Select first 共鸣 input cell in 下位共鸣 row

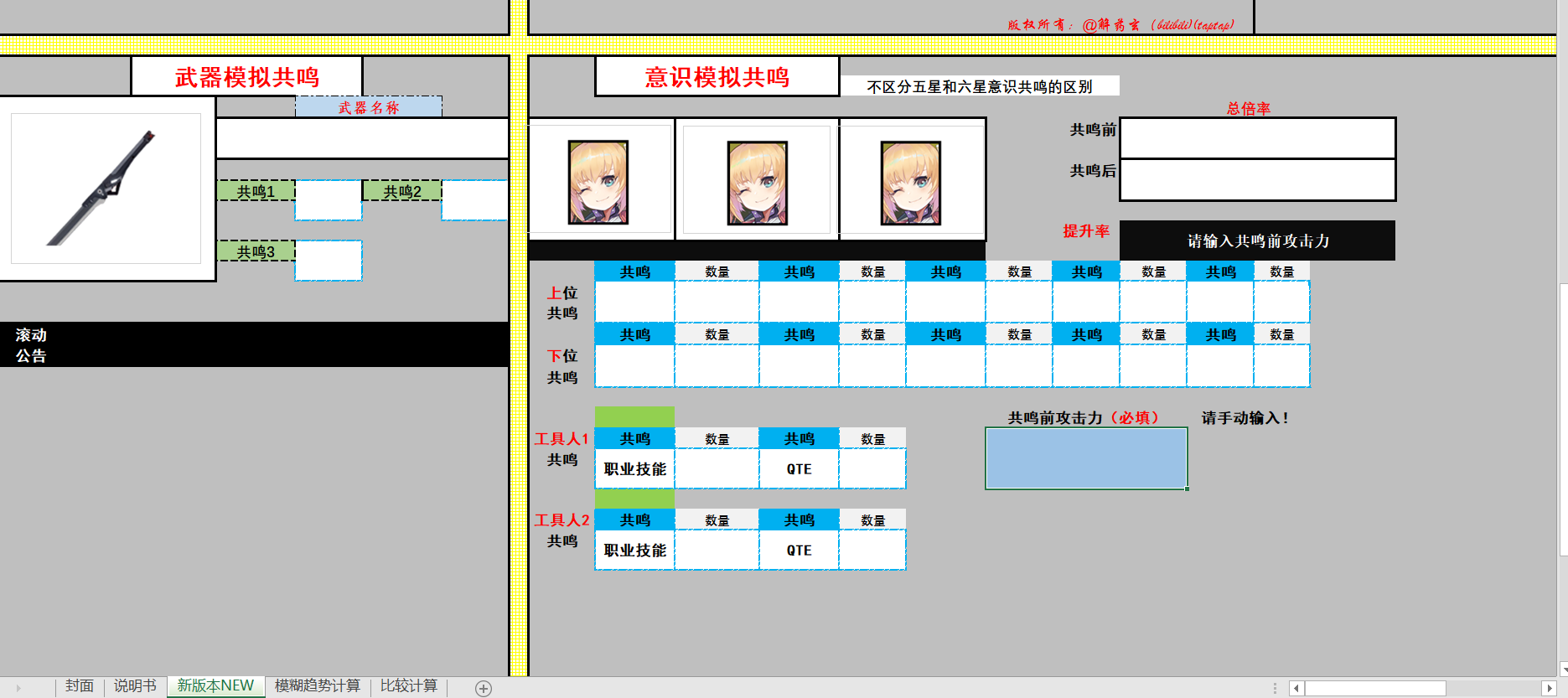click(x=634, y=365)
